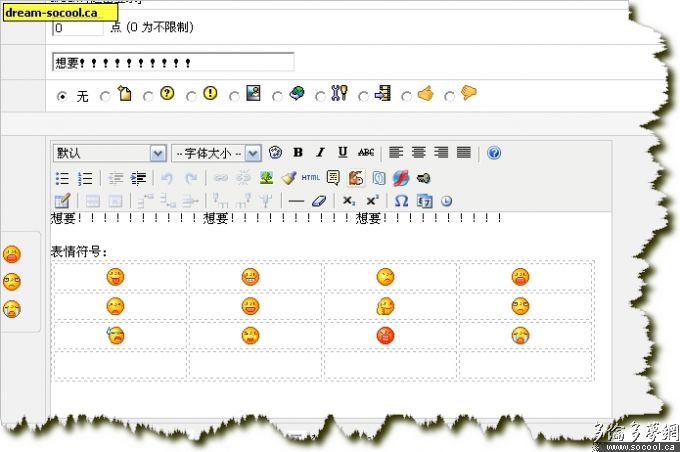This screenshot has height=452, width=680.
Task: Apply ABC strikethrough formatting
Action: coord(366,153)
